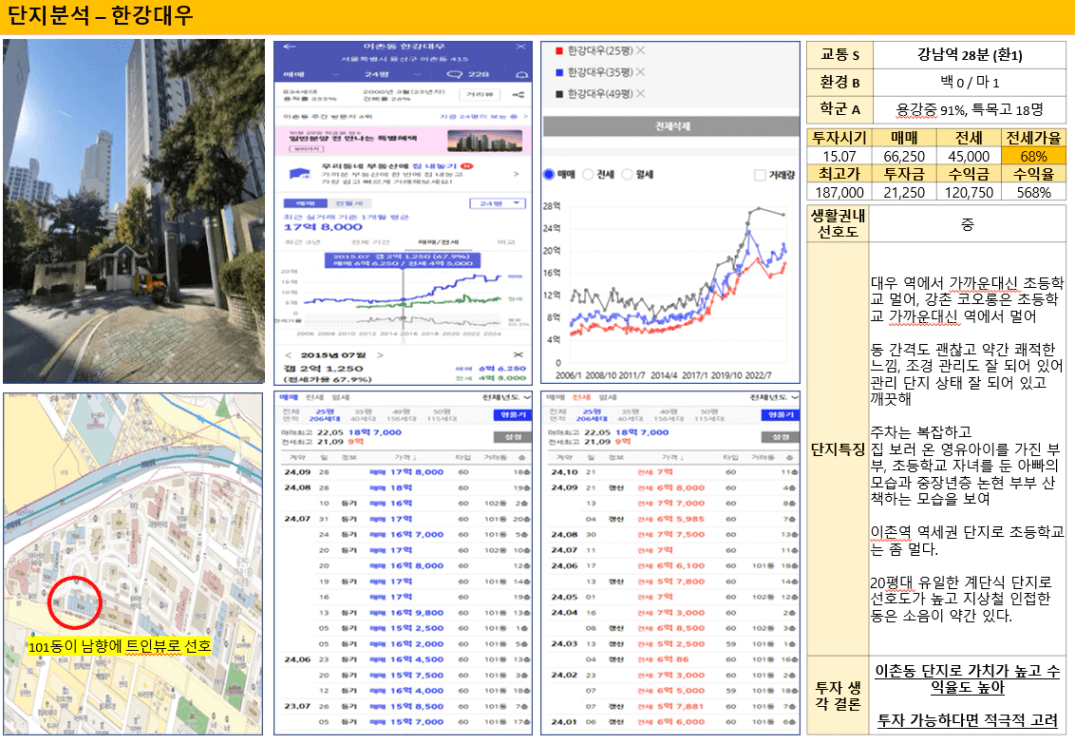
Task: Tap the back arrow in 이촌동 한강대우 header
Action: (x=289, y=47)
